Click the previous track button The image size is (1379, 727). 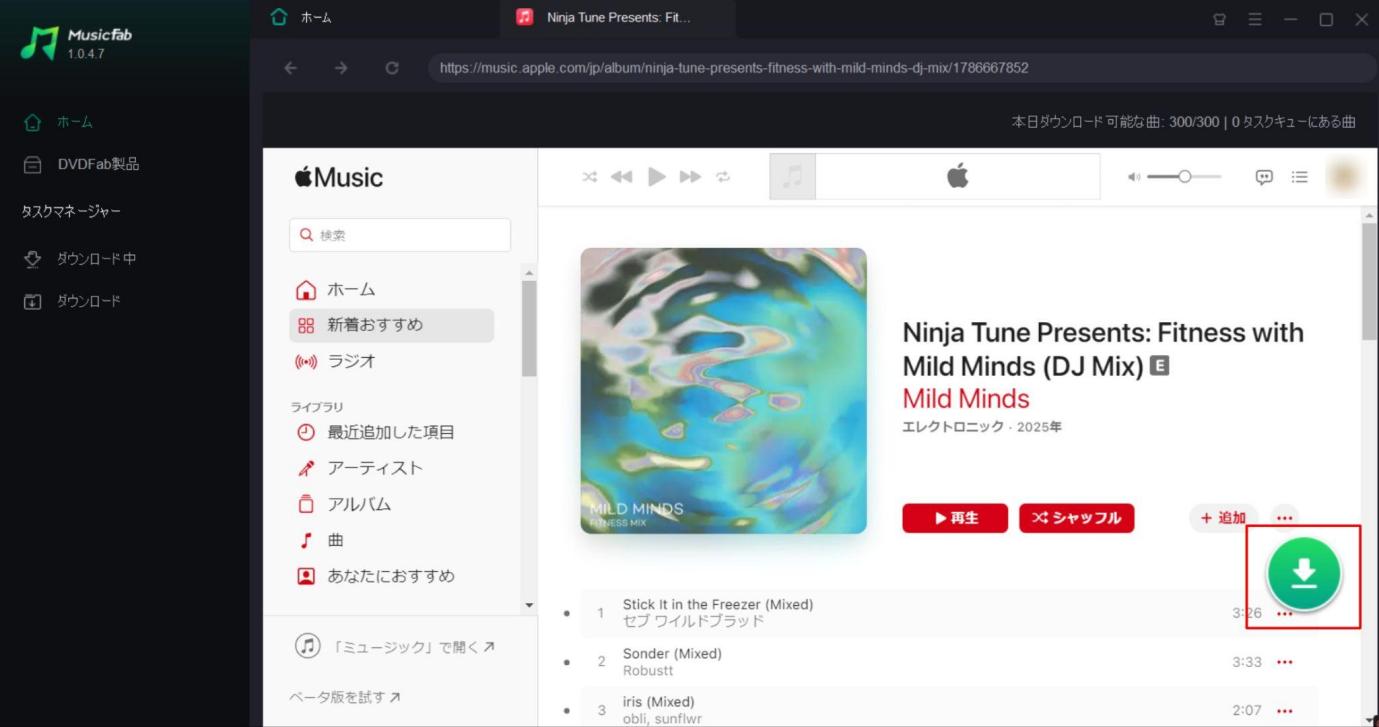click(621, 177)
